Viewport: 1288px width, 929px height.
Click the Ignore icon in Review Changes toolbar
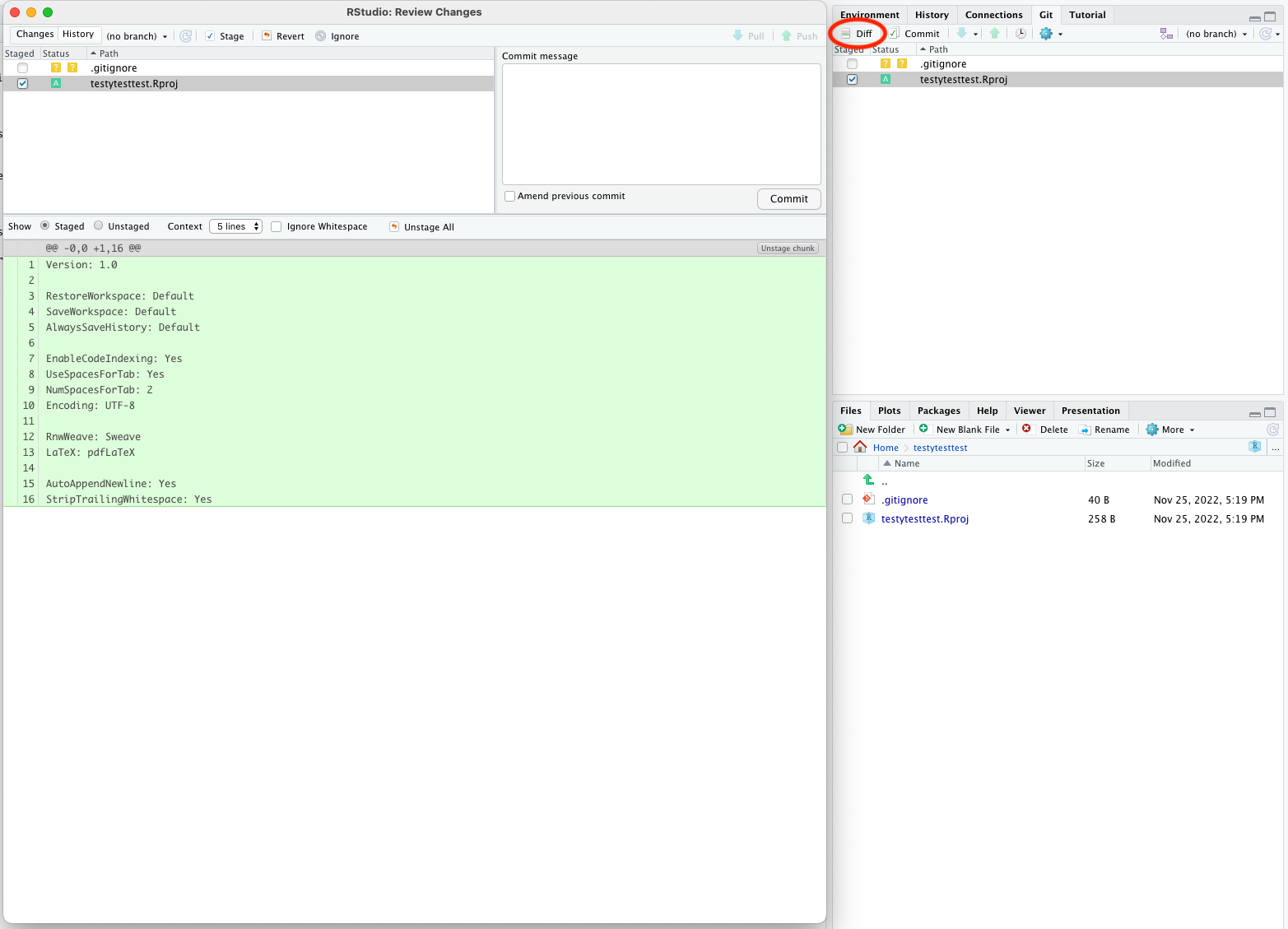point(321,36)
